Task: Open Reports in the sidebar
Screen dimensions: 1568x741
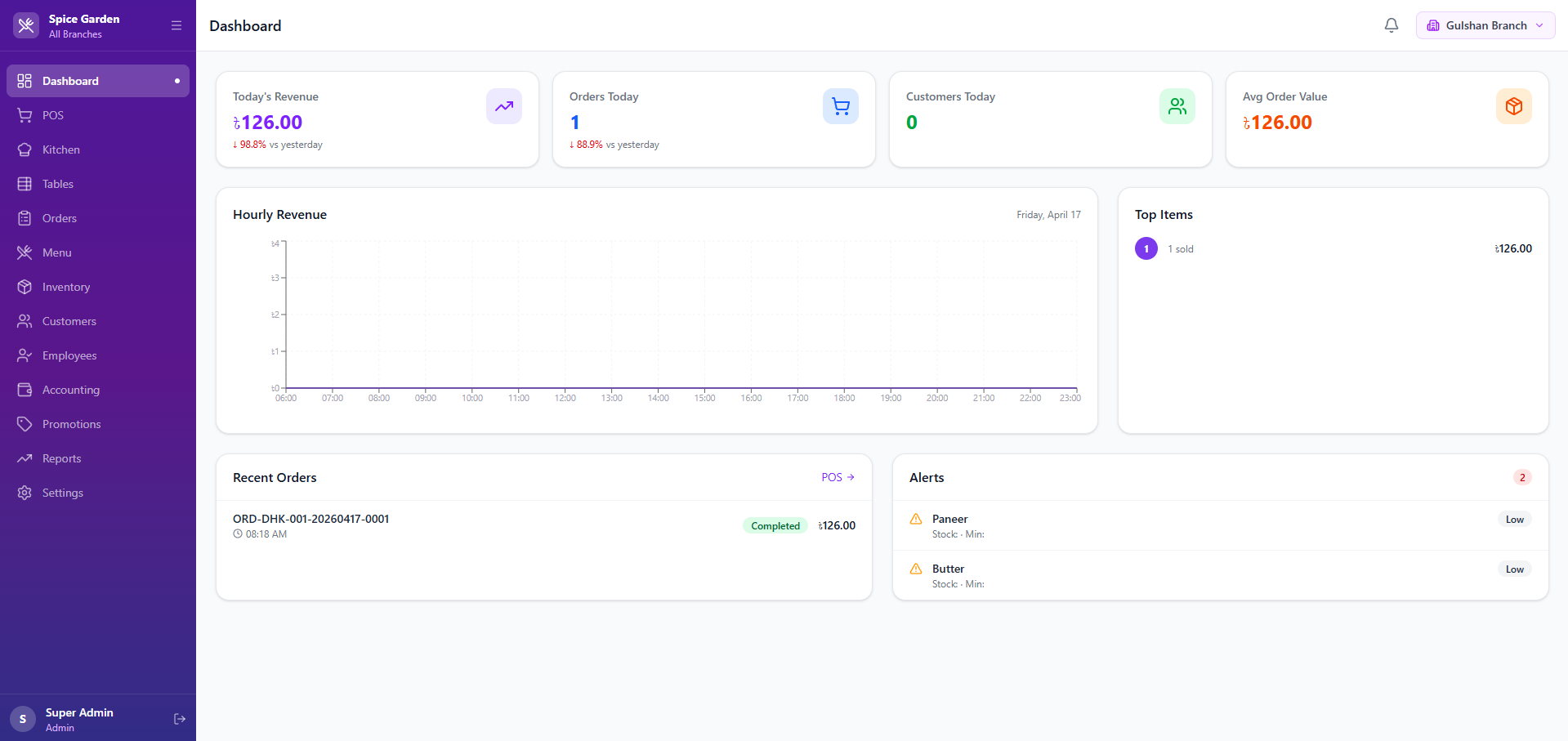Action: 98,458
